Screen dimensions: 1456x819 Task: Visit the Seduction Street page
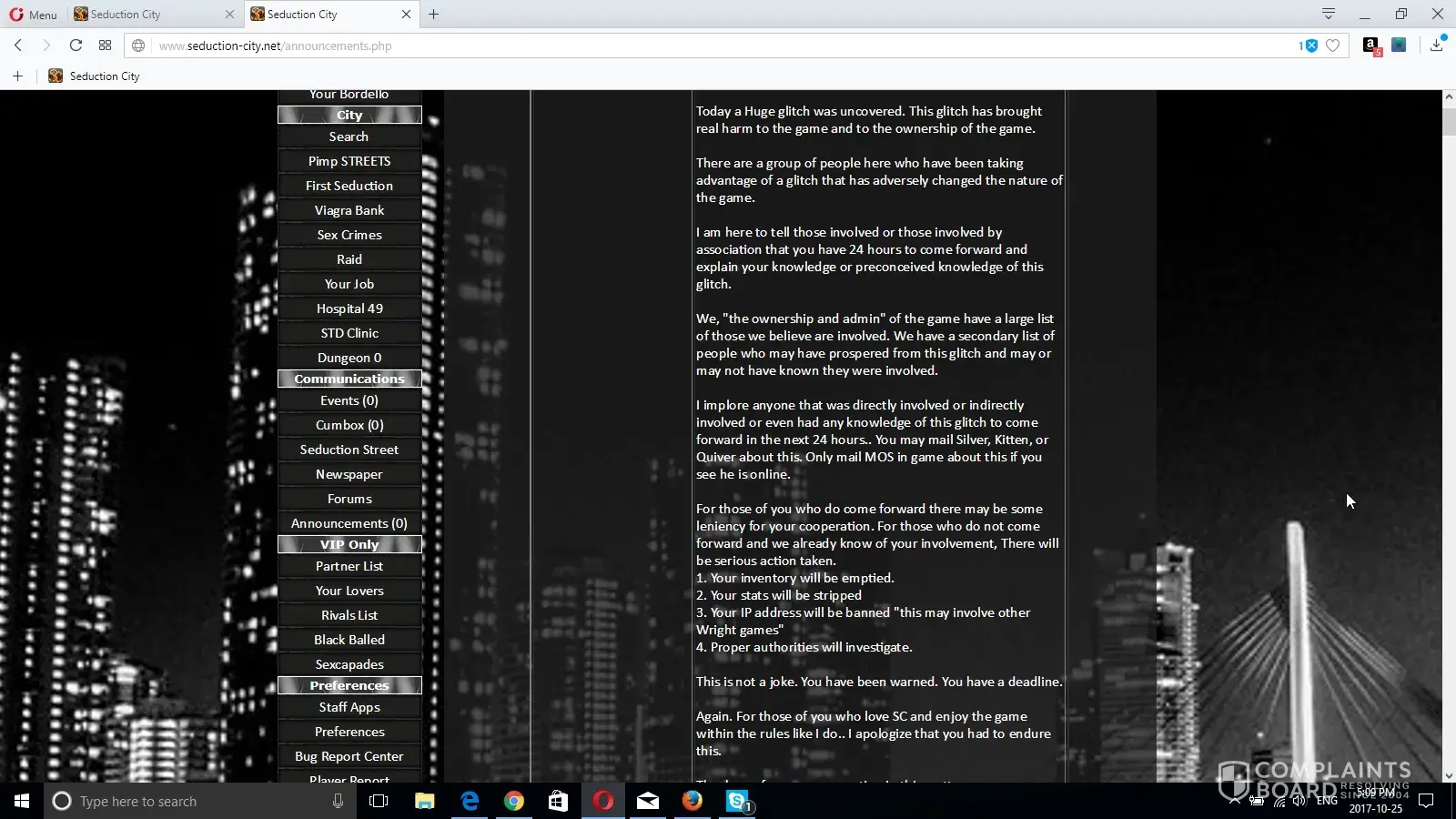click(349, 450)
